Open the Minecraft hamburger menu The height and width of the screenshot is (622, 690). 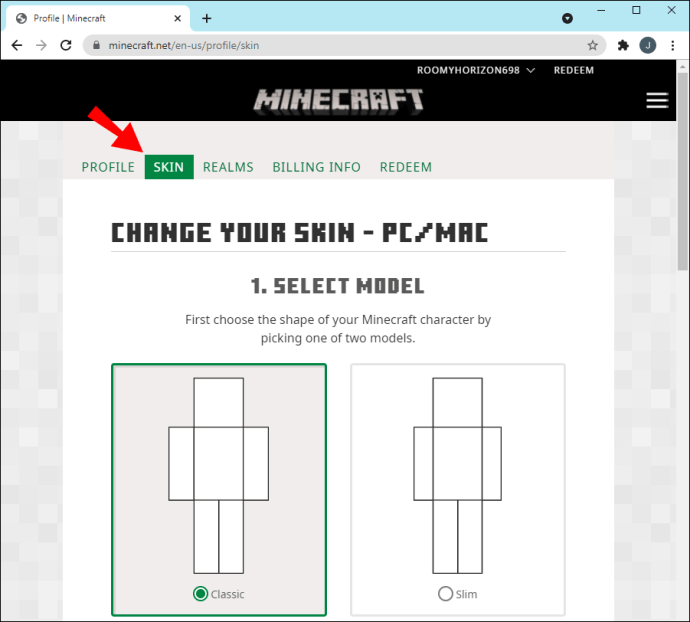657,100
